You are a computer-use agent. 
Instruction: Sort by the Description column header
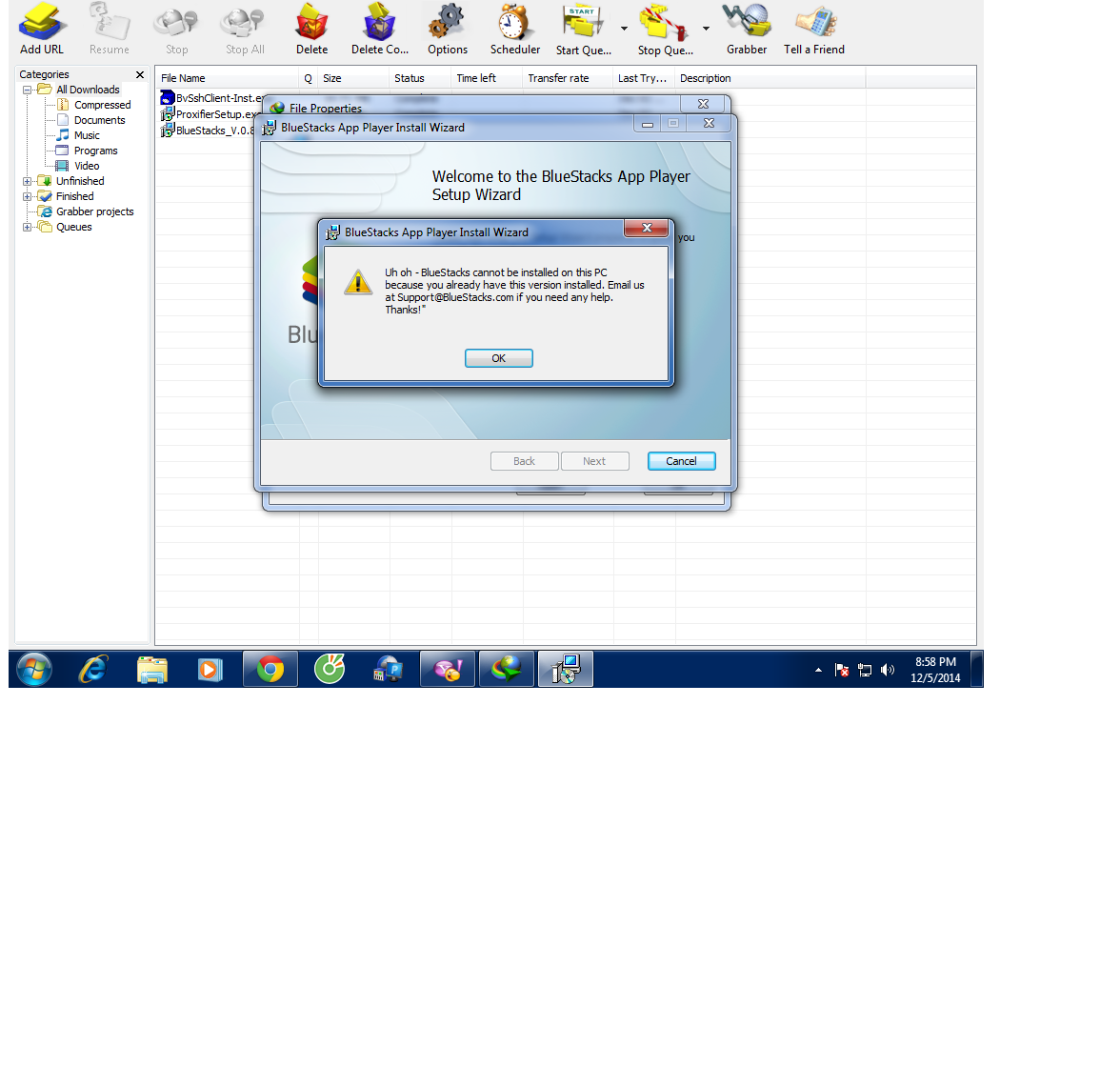pyautogui.click(x=770, y=78)
